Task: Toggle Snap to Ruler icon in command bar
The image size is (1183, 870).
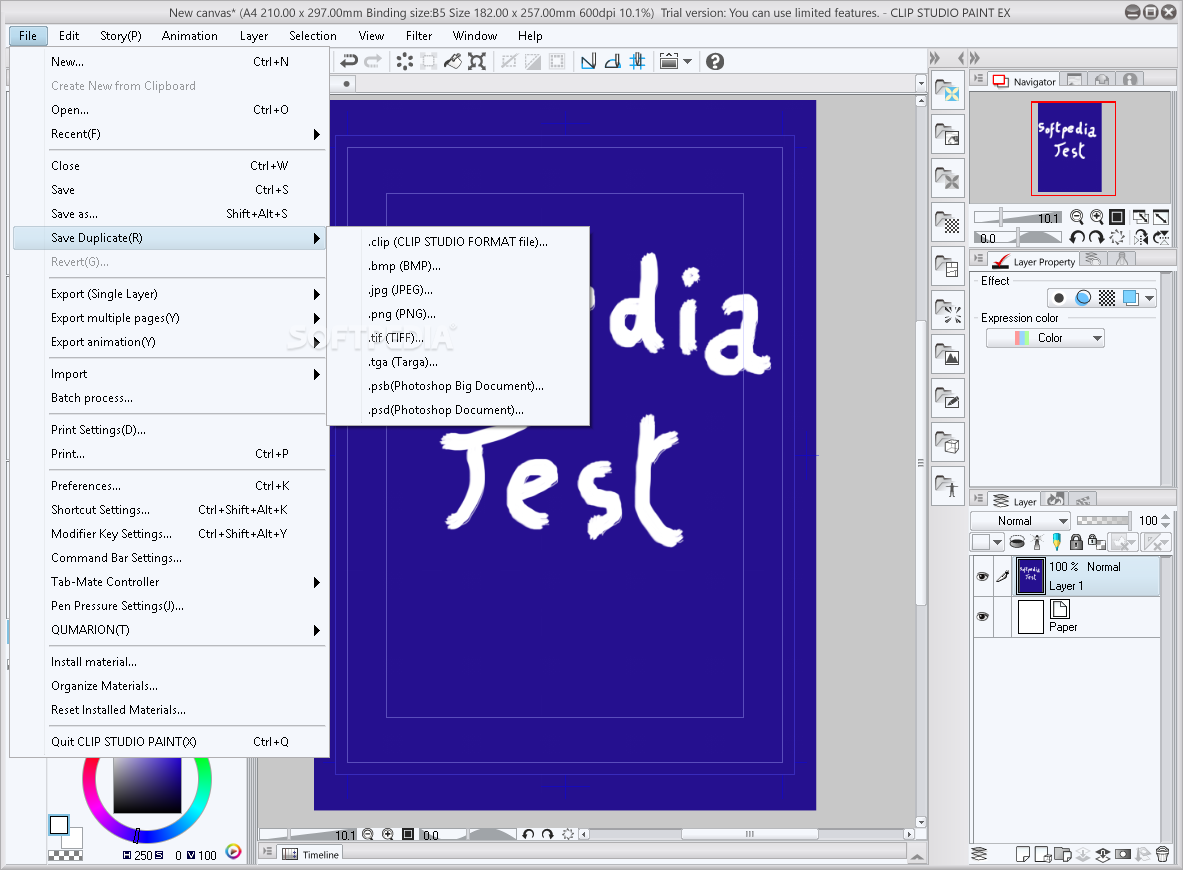Action: click(x=588, y=61)
